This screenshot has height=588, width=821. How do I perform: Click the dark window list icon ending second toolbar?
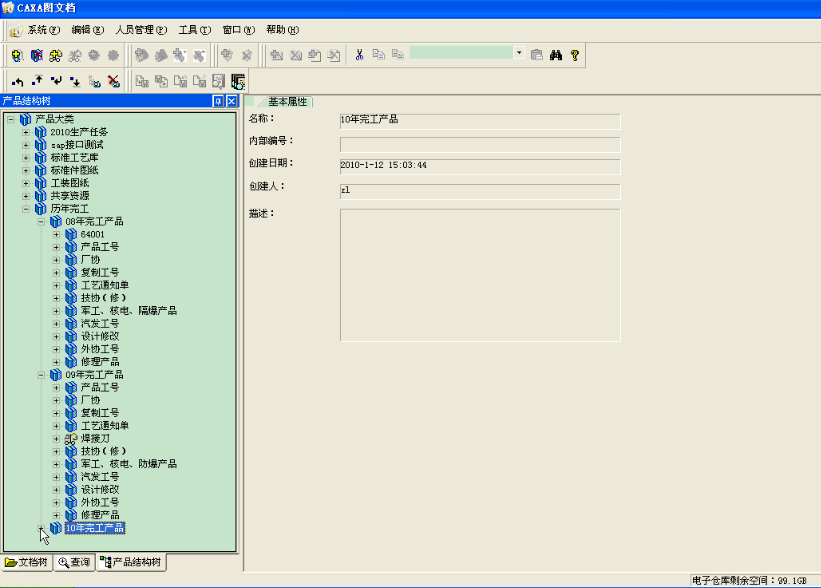click(x=238, y=81)
